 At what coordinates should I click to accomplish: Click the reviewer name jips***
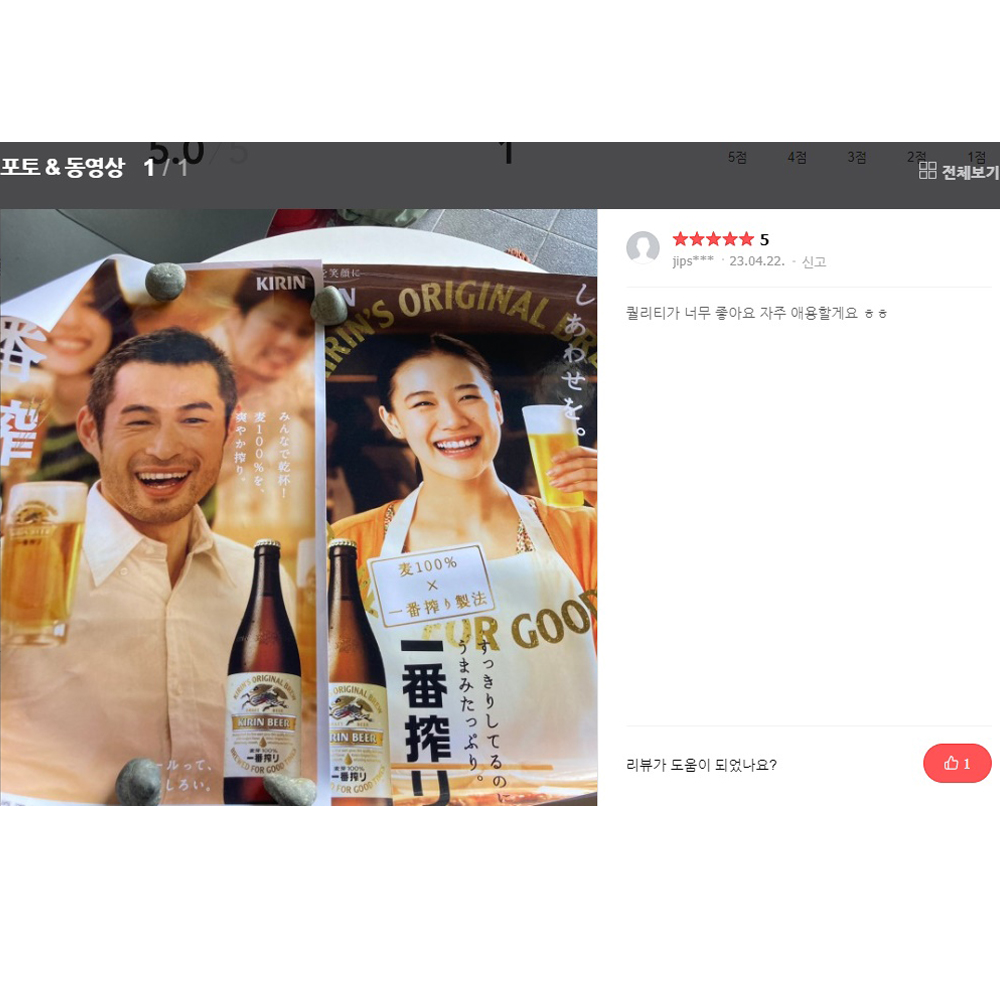coord(693,261)
